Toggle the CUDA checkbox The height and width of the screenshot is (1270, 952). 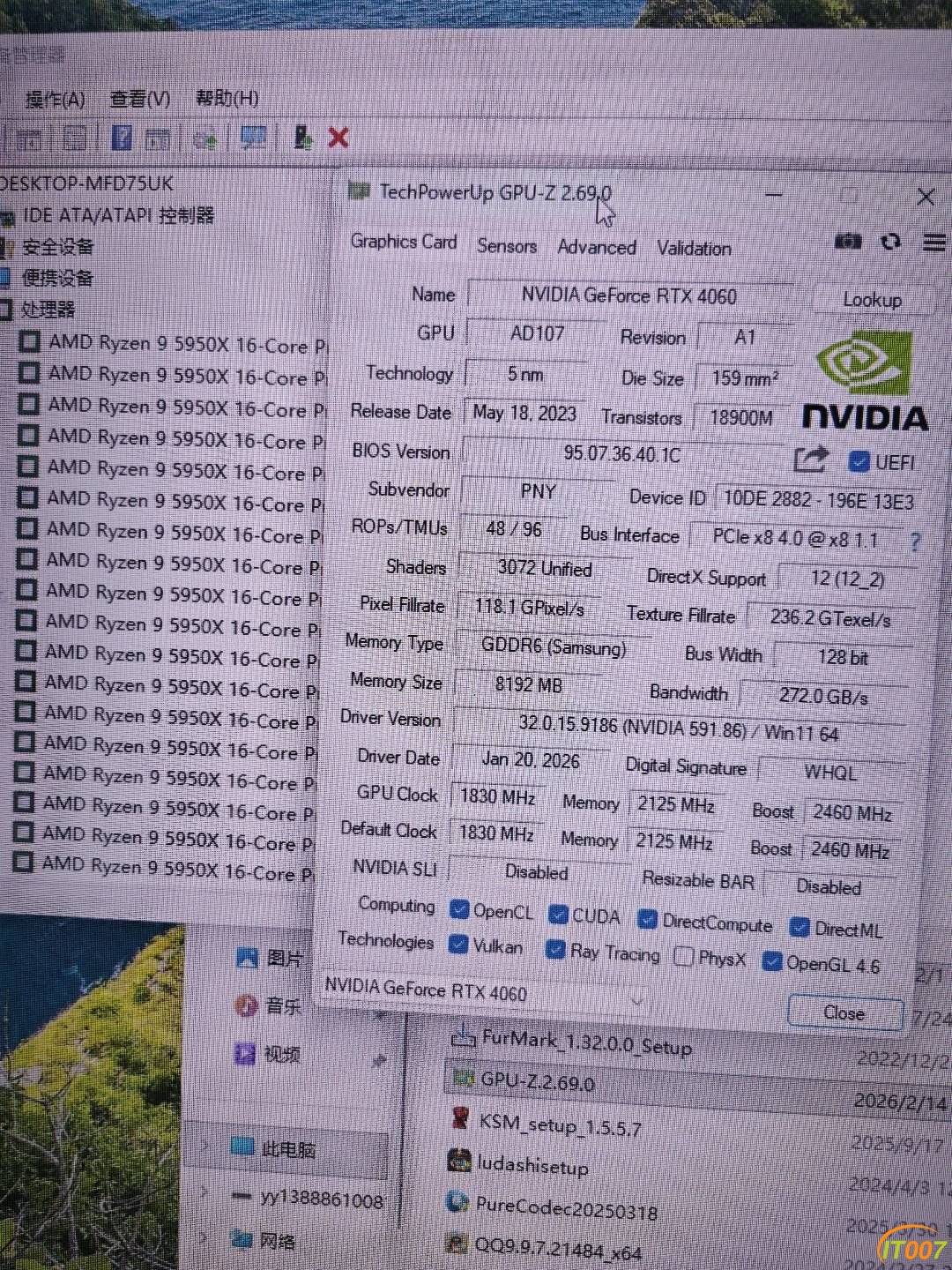click(558, 914)
